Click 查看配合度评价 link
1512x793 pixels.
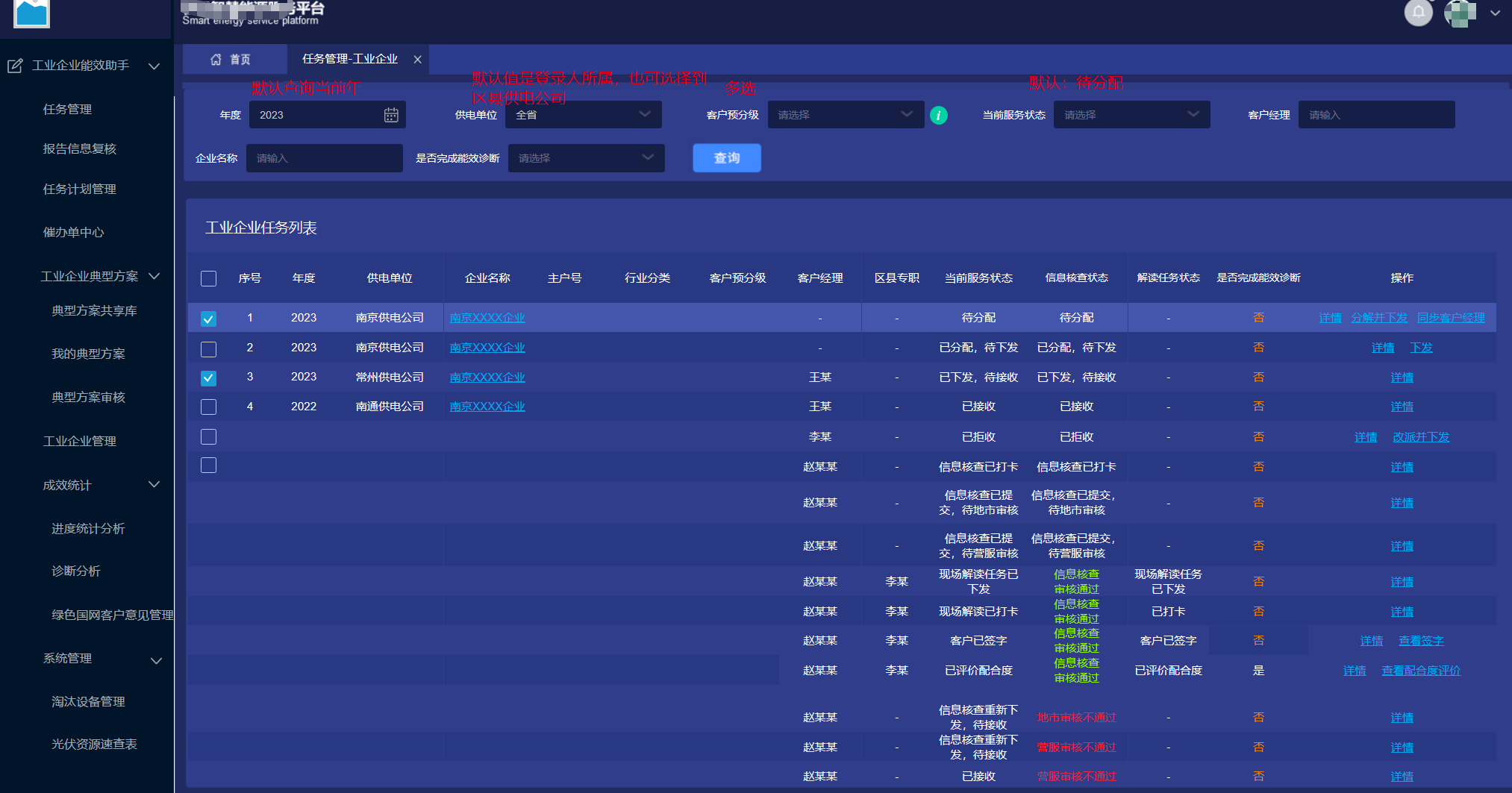pos(1421,671)
